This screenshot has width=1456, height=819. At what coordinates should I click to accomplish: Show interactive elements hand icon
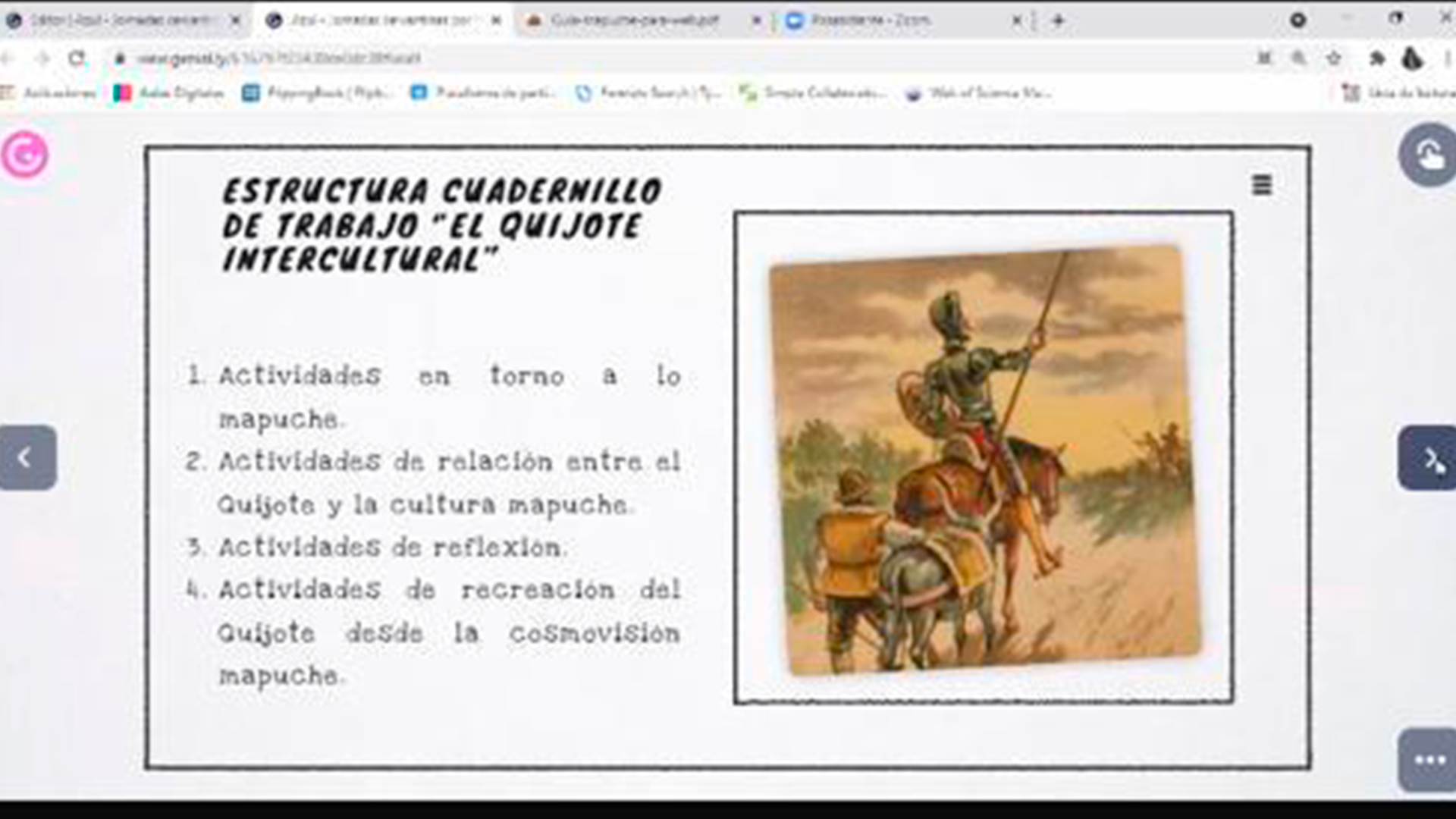click(1428, 155)
